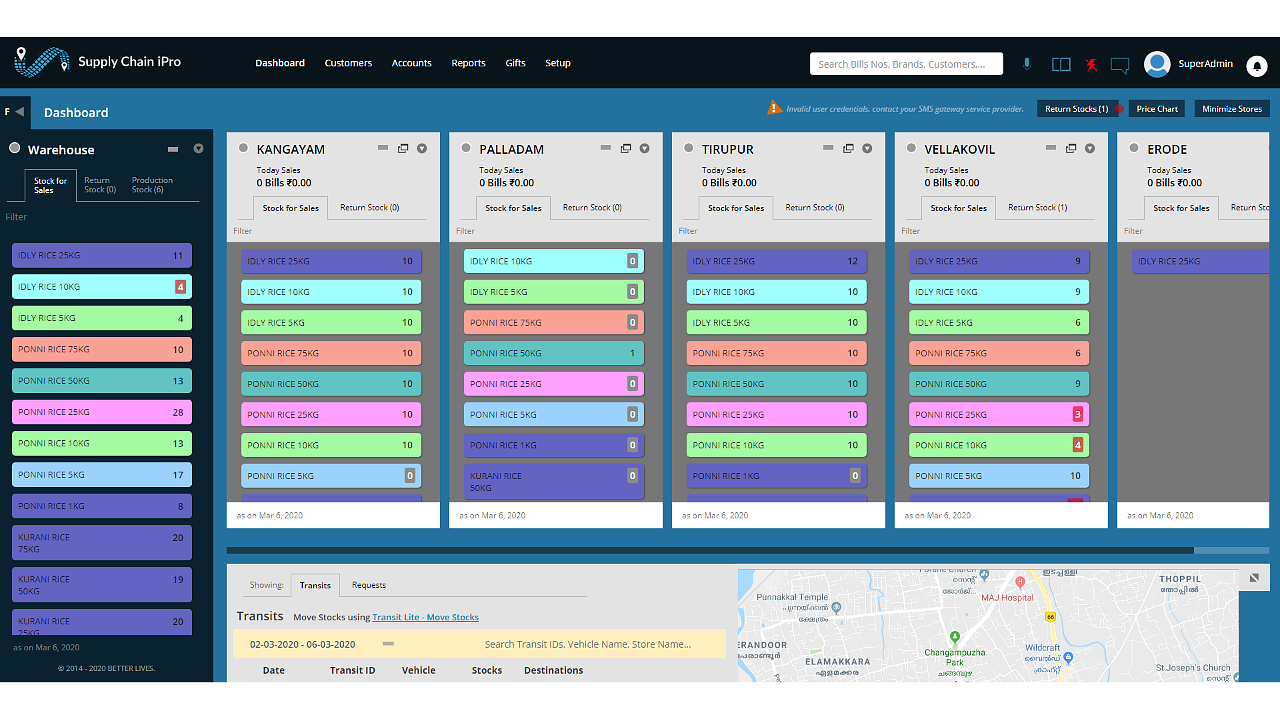Focus the Search Bills Nos, Brands, Customers field
The height and width of the screenshot is (720, 1280).
tap(906, 64)
